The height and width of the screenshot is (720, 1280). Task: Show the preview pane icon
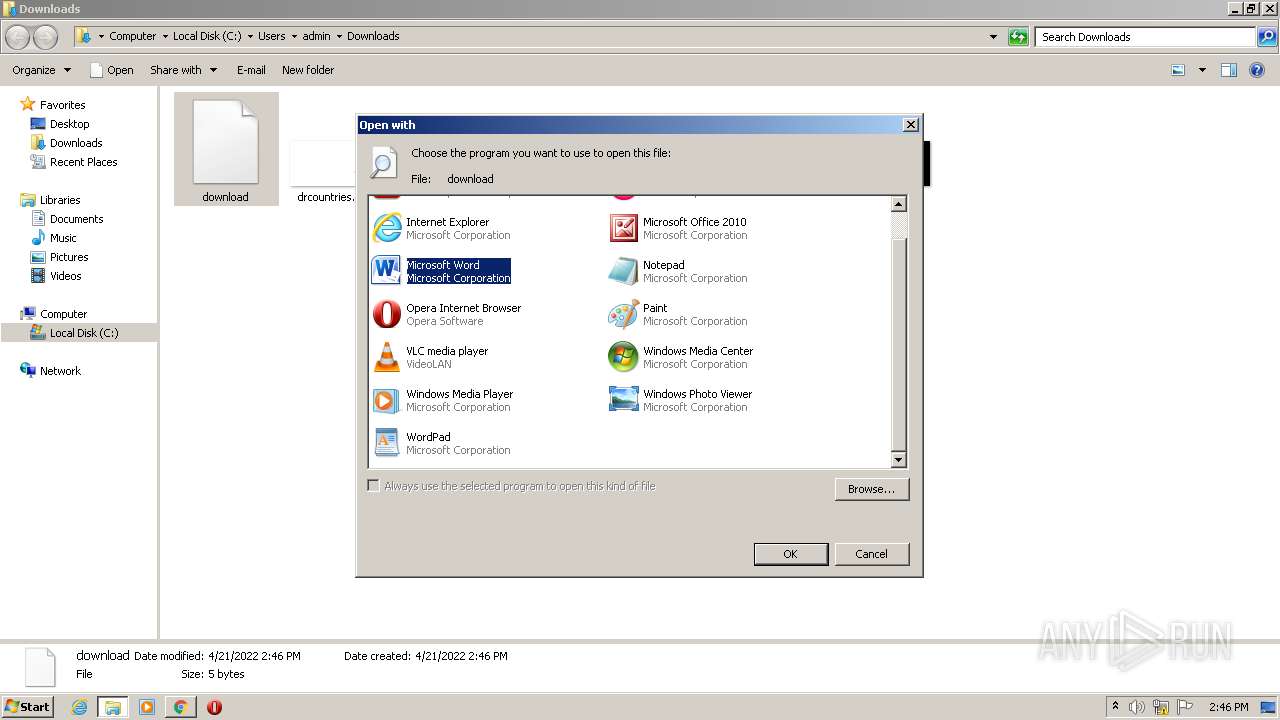point(1229,70)
